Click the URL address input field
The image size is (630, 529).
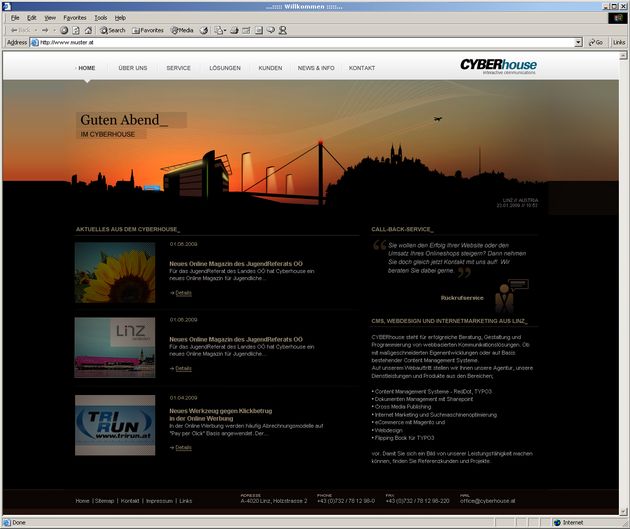tap(300, 43)
